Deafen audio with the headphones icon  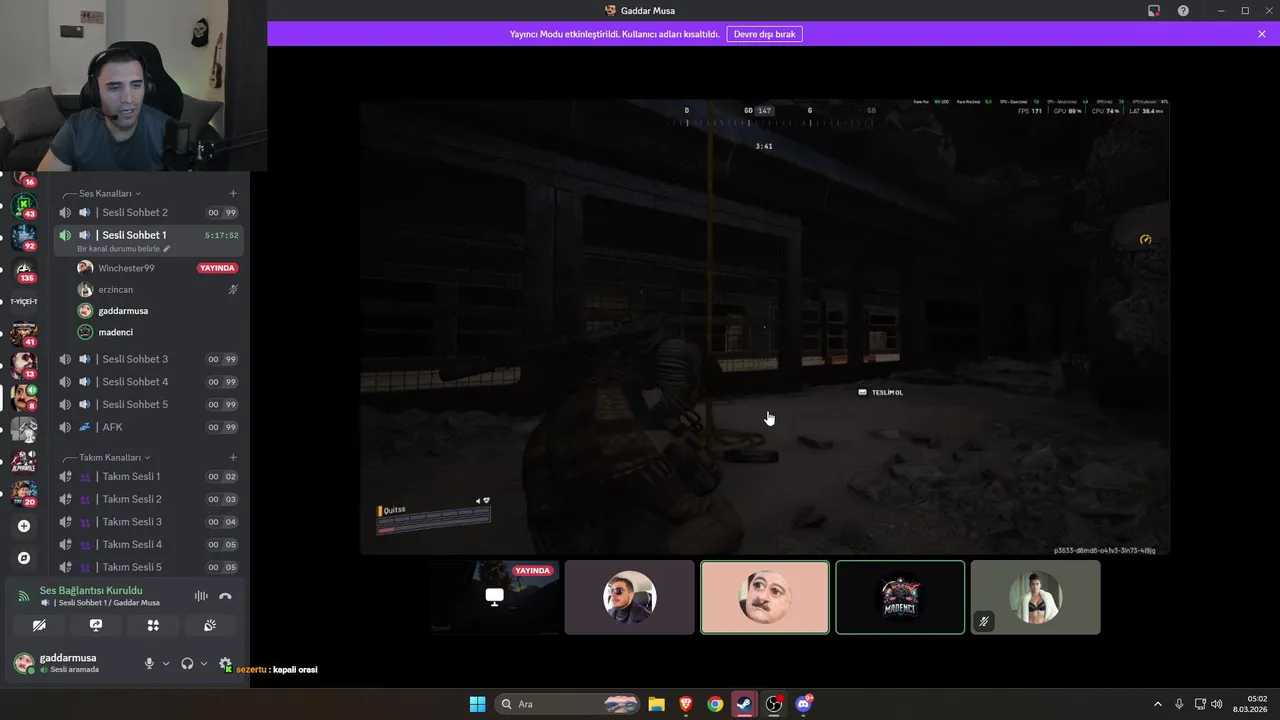(187, 663)
